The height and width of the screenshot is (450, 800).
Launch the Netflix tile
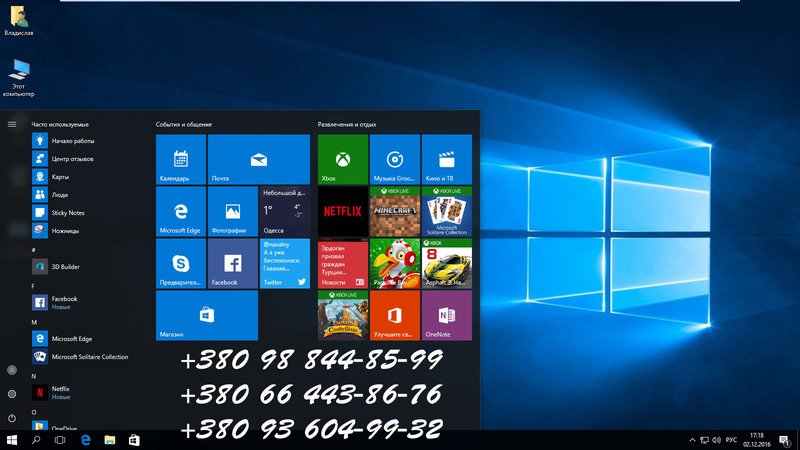click(x=343, y=211)
